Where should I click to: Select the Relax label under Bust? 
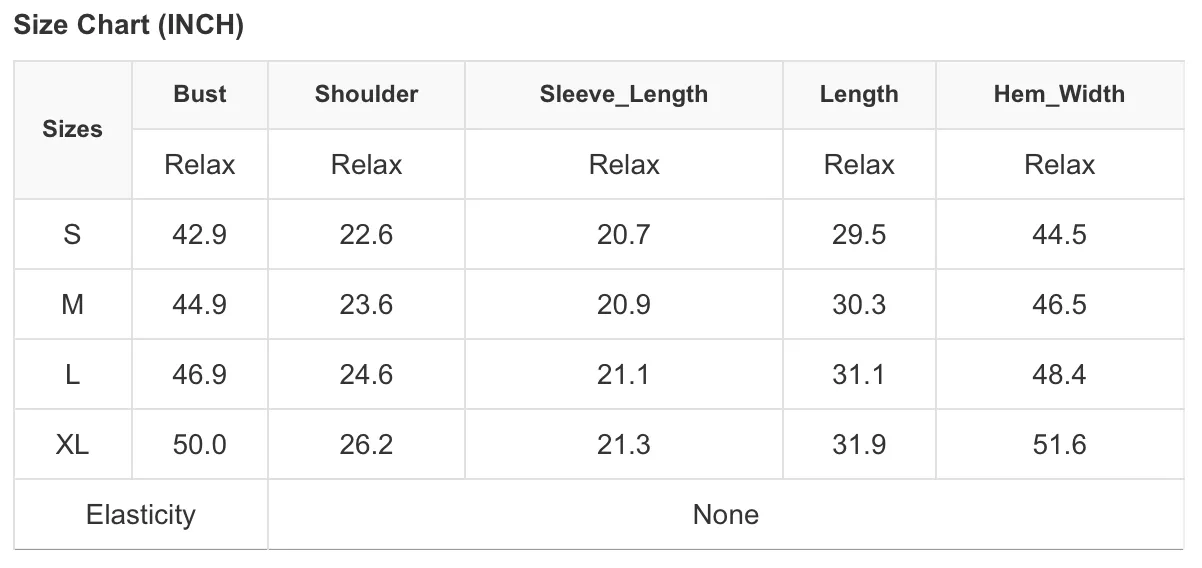pos(200,164)
